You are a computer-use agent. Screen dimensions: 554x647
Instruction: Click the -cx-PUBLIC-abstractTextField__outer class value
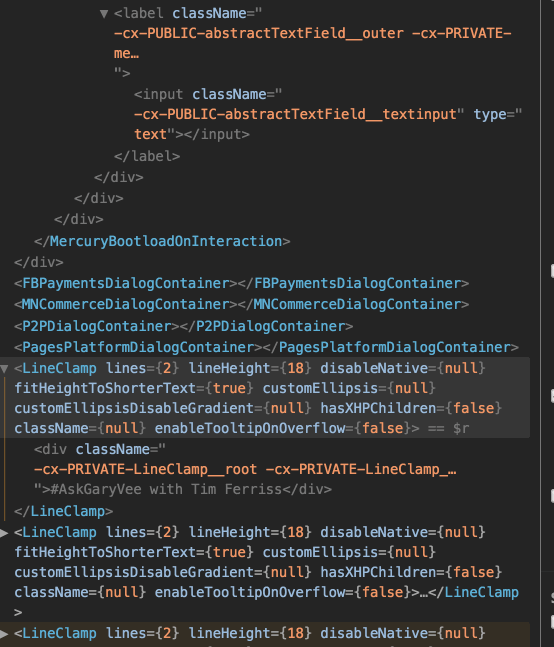(259, 33)
